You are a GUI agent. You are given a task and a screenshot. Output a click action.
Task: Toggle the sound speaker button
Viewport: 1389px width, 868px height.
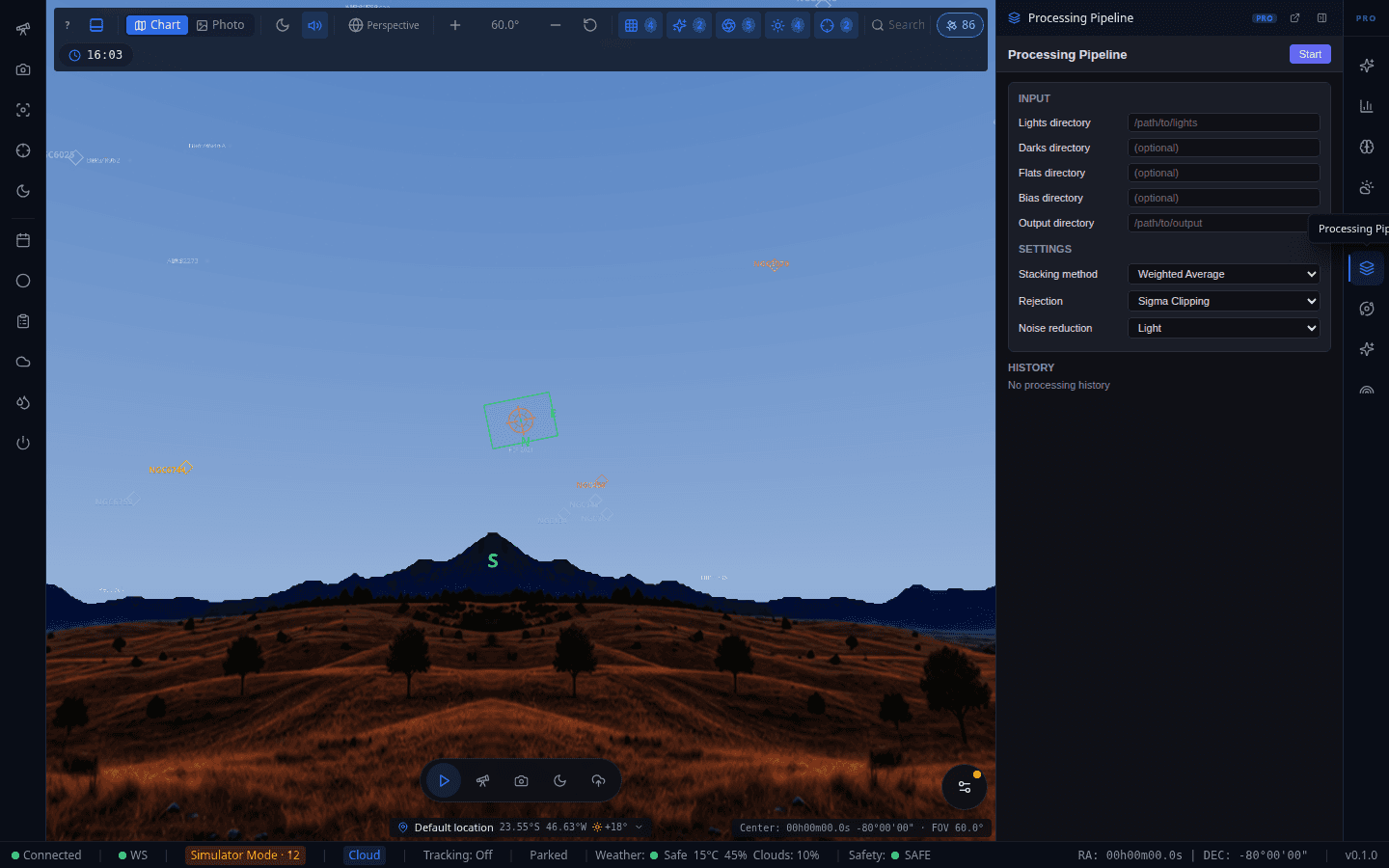(315, 25)
